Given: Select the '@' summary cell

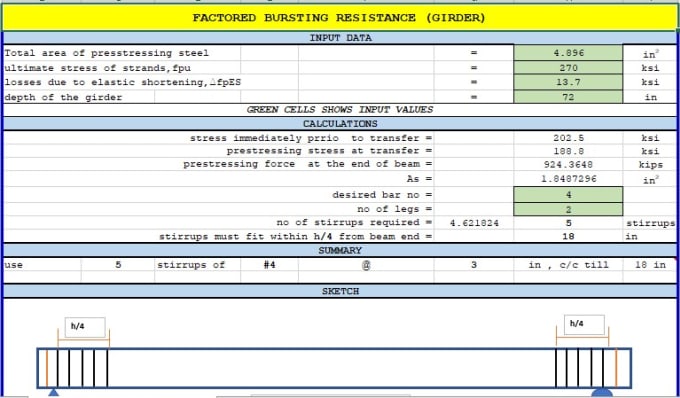Looking at the screenshot, I should [x=366, y=264].
